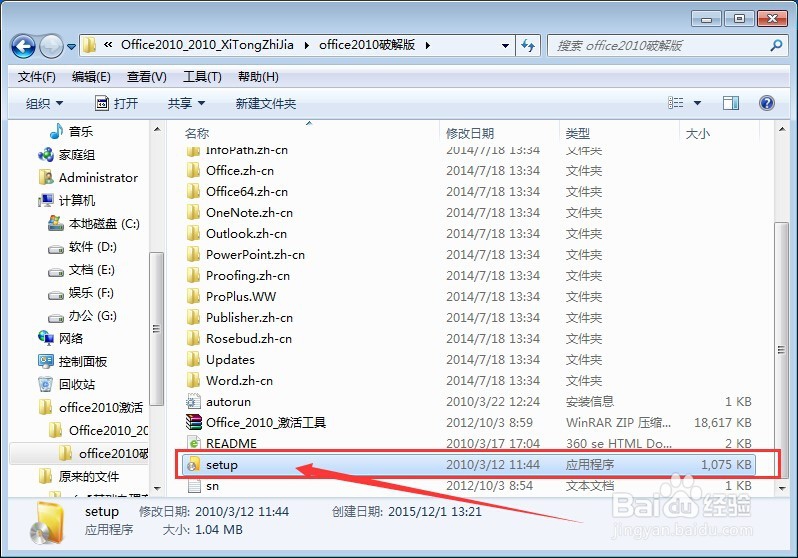
Task: Open 办公 (G:) drive
Action: pyautogui.click(x=82, y=316)
